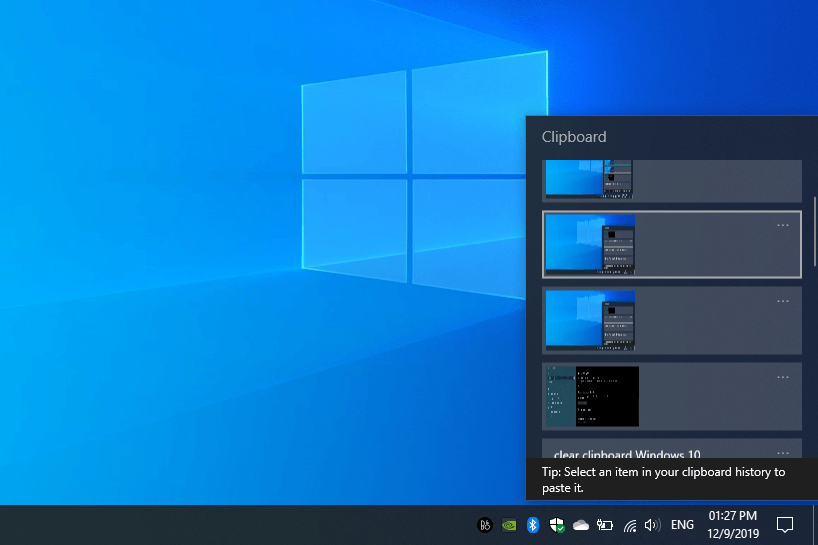Click the volume speaker icon
Viewport: 818px width, 545px height.
(653, 525)
